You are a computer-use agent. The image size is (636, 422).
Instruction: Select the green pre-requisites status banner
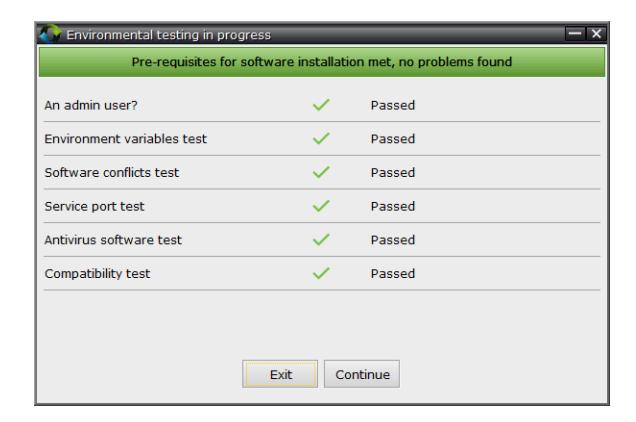pyautogui.click(x=322, y=62)
